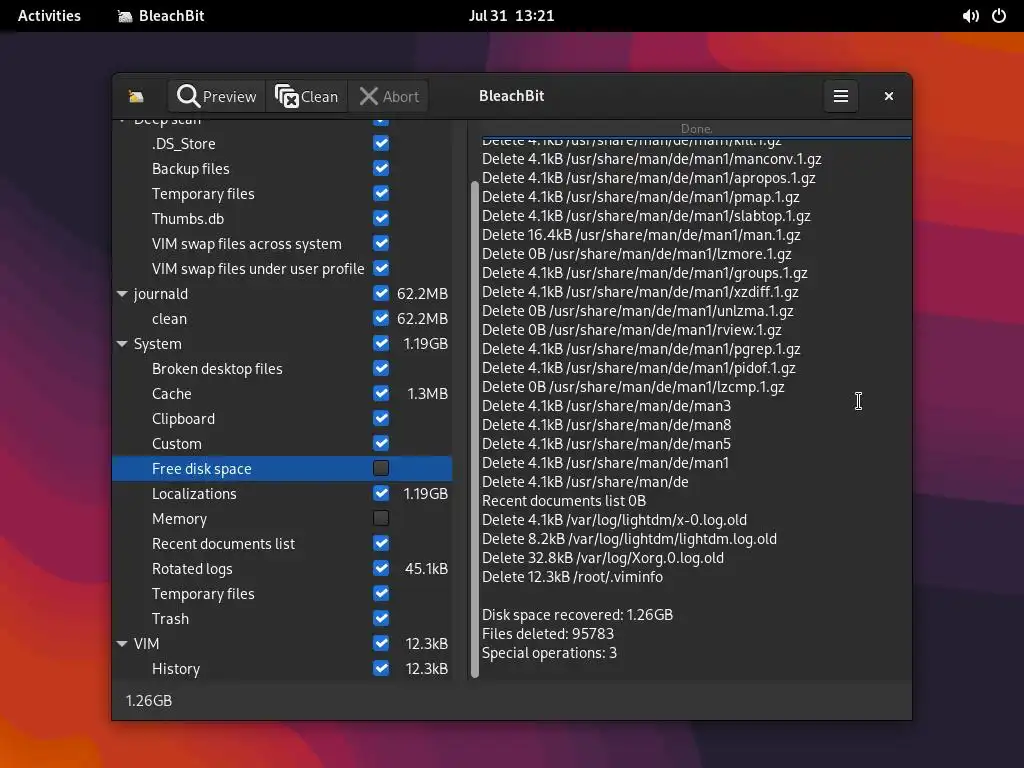Toggle the System group checkbox
The width and height of the screenshot is (1024, 768).
click(381, 344)
